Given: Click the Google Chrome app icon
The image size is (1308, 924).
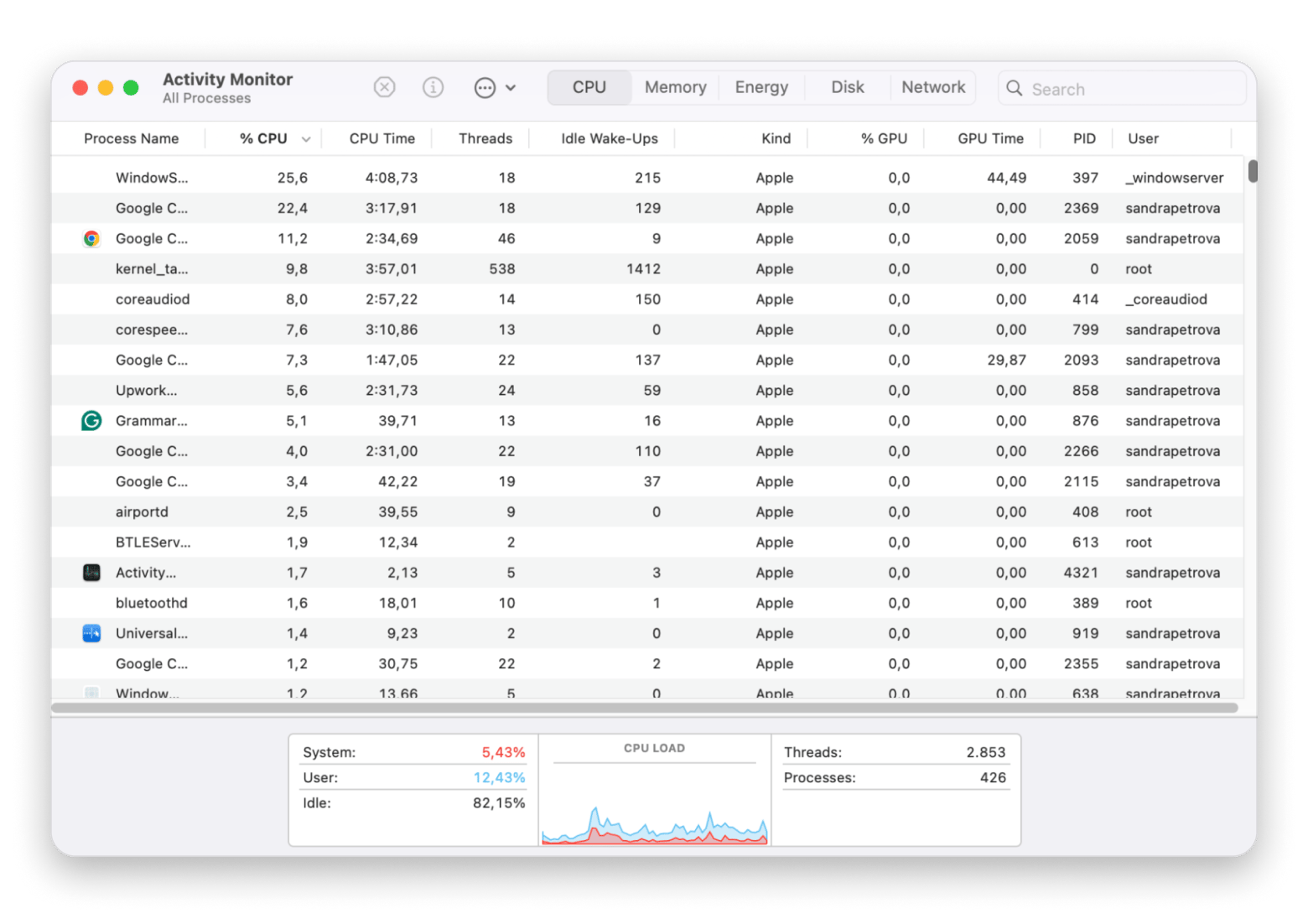Looking at the screenshot, I should point(91,239).
